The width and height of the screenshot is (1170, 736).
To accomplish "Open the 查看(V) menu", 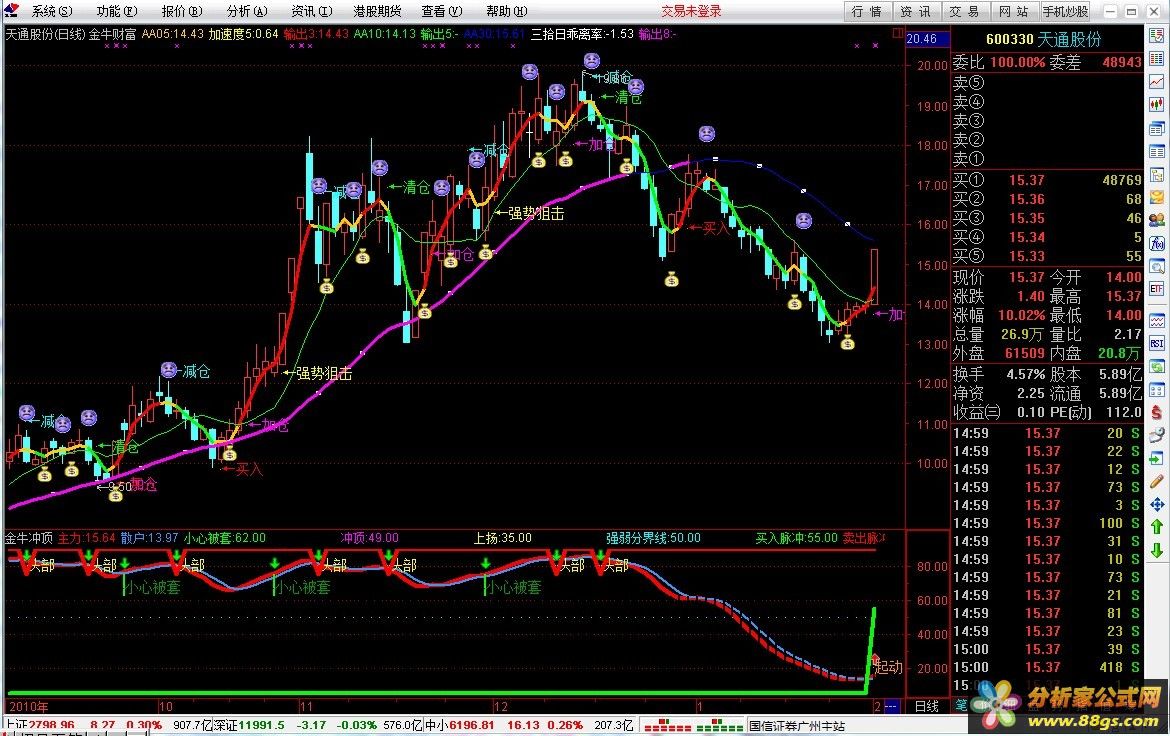I will point(442,11).
